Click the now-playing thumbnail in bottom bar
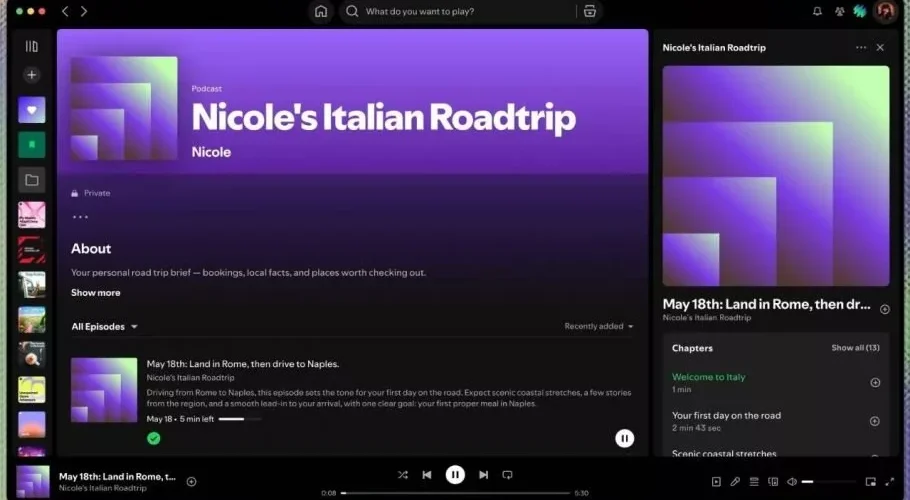 pos(33,481)
